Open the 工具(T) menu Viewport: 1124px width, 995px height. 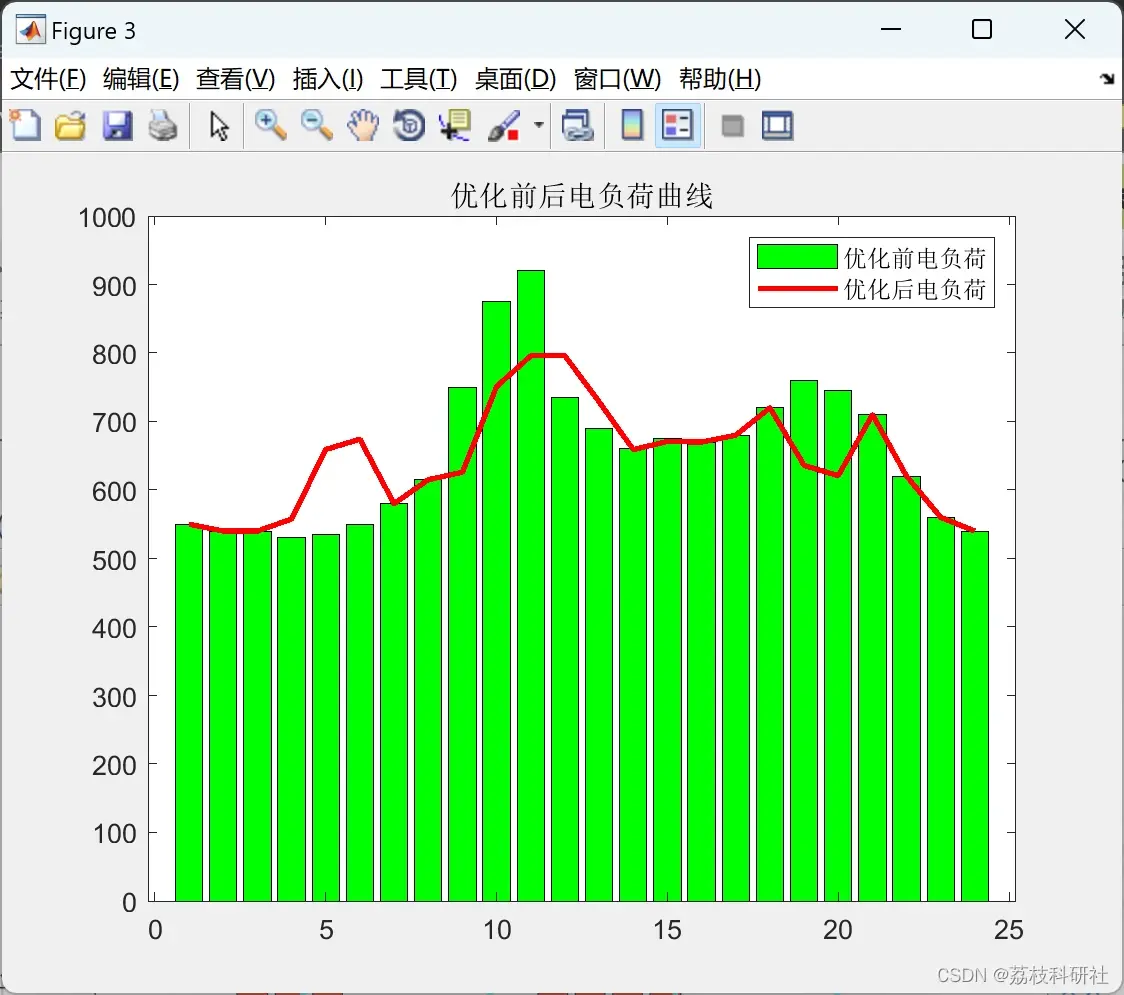(419, 79)
